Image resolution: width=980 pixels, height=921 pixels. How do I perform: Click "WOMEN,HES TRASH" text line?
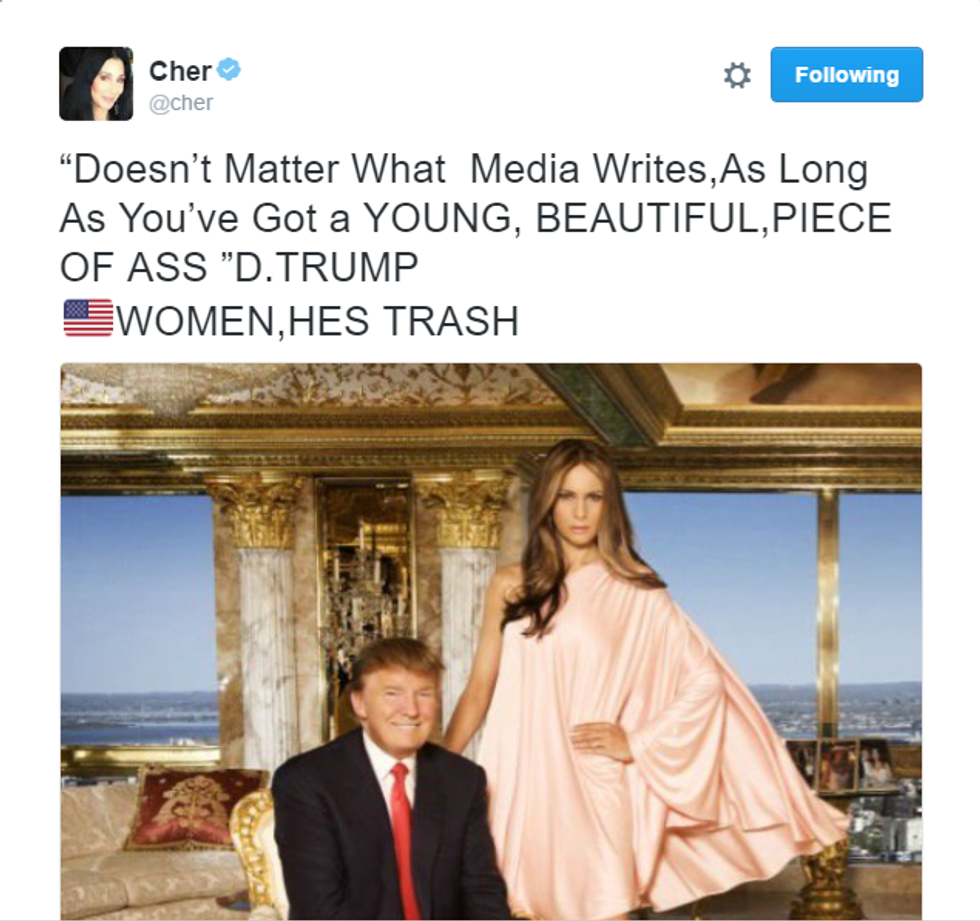pyautogui.click(x=318, y=321)
